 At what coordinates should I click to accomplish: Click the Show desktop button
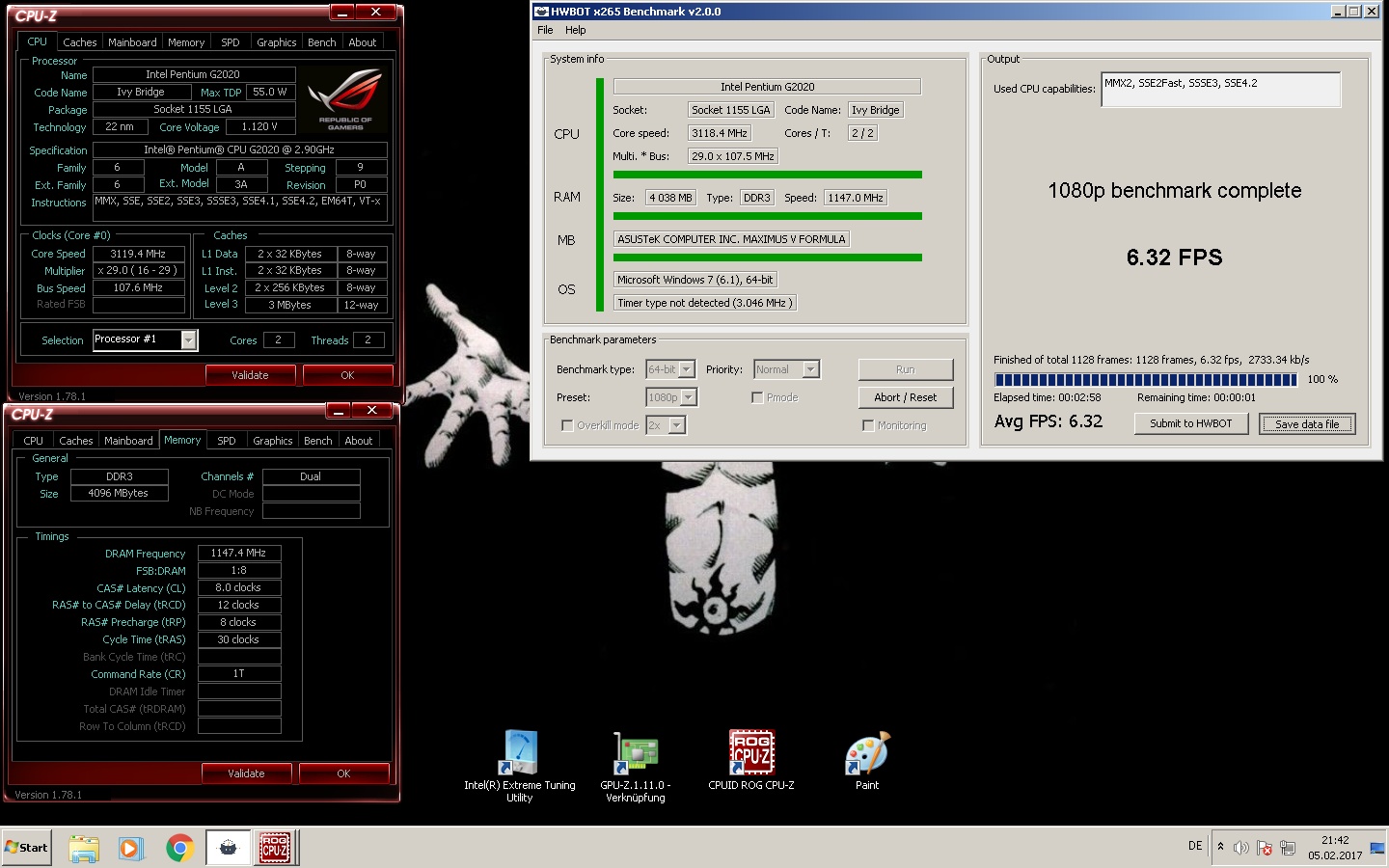coord(1379,848)
